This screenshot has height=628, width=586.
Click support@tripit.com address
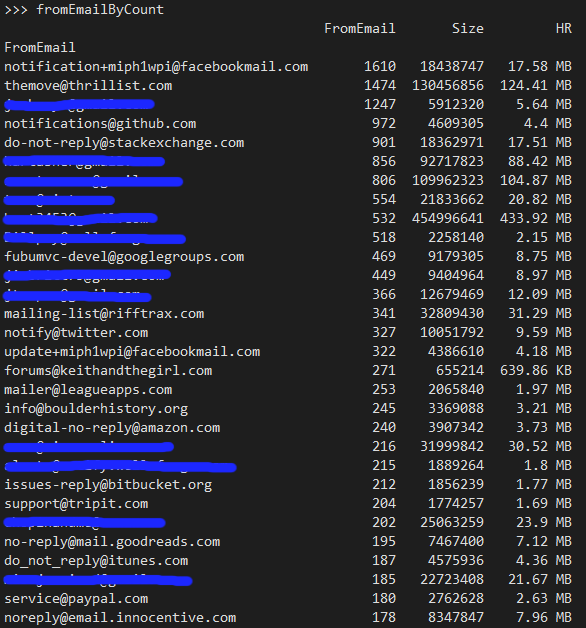76,504
